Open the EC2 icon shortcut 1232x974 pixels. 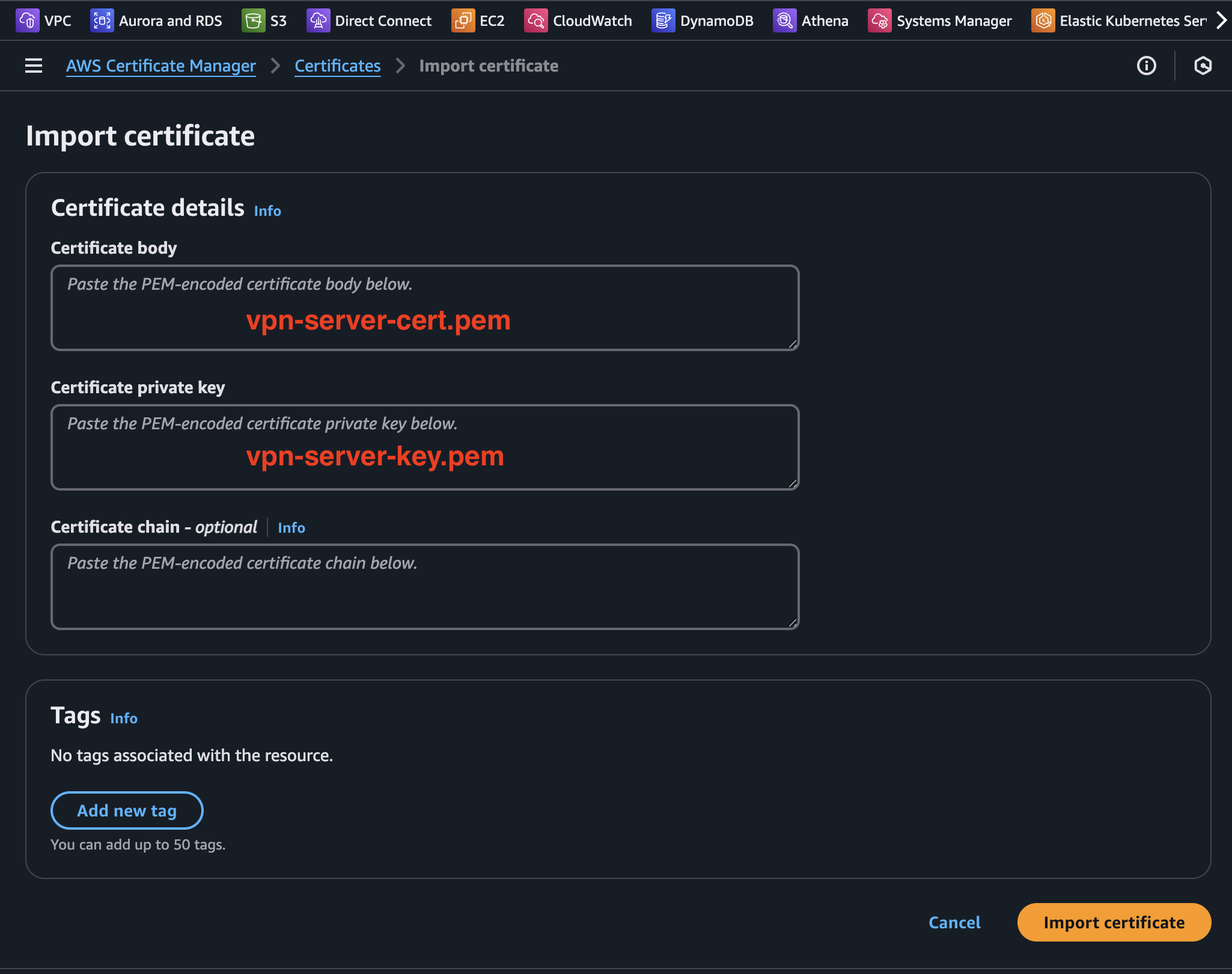click(463, 20)
